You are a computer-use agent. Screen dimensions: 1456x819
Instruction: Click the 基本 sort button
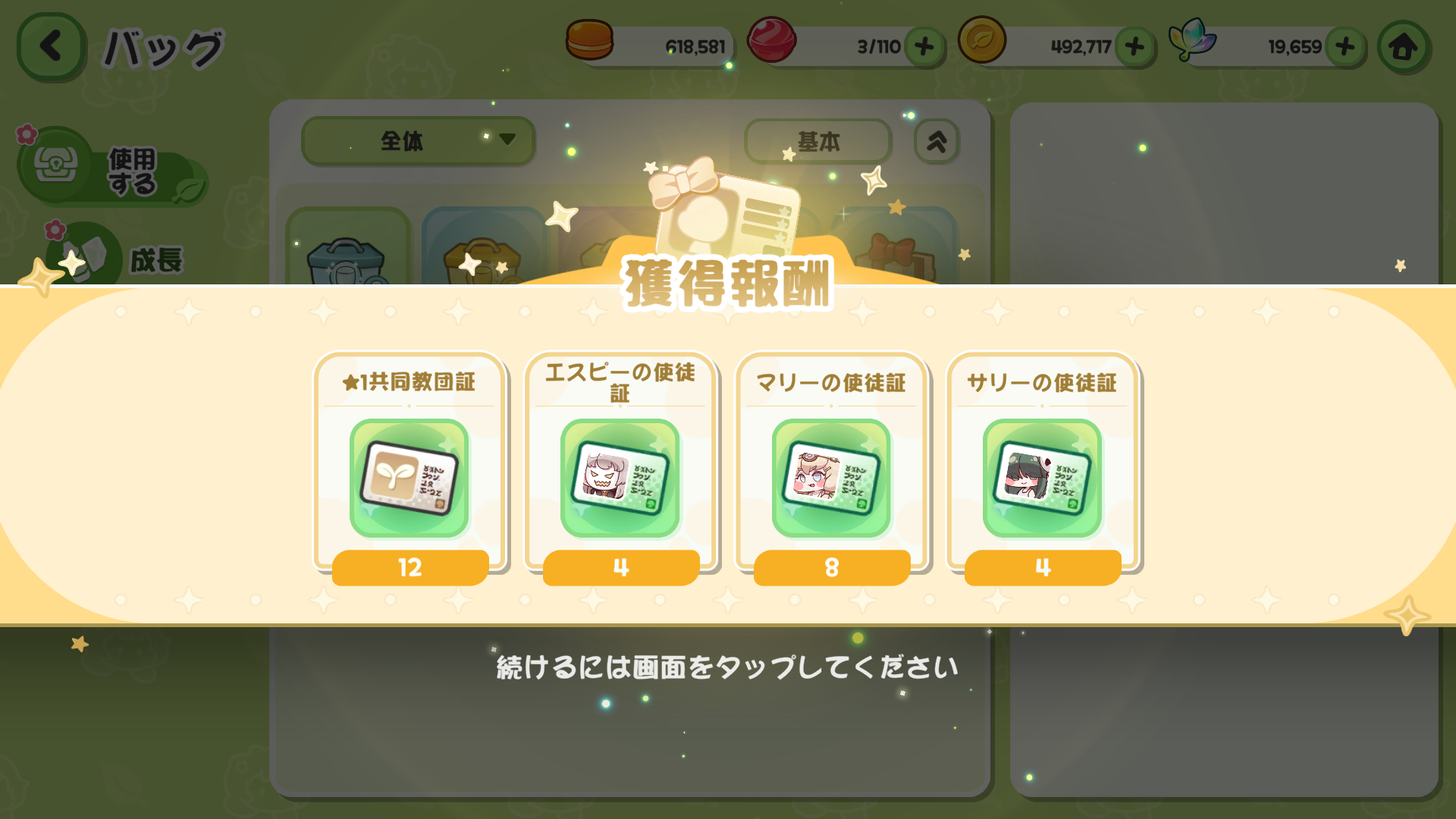[x=818, y=142]
